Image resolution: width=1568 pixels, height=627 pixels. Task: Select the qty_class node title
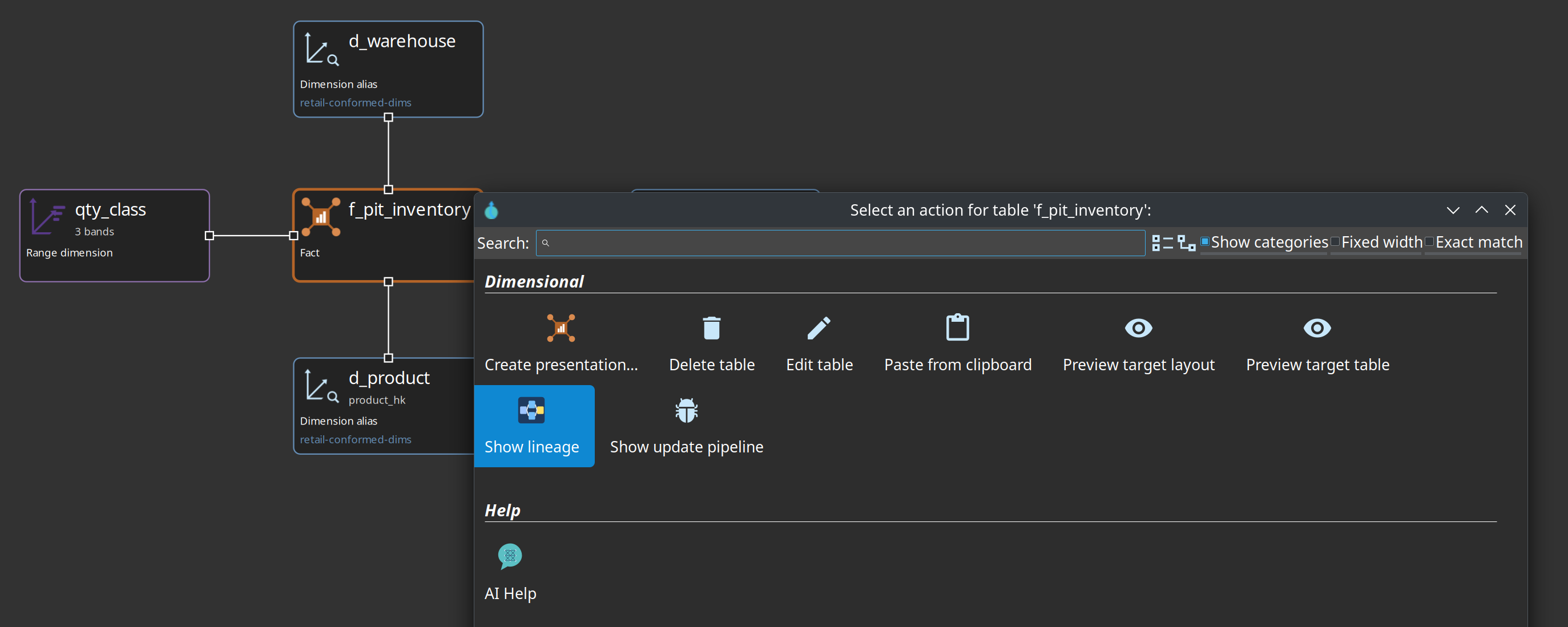click(110, 210)
